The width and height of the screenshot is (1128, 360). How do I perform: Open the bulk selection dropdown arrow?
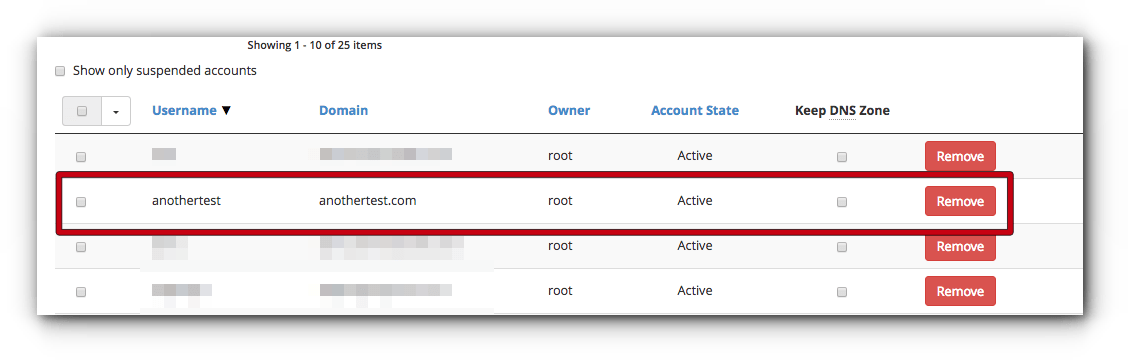click(x=116, y=112)
